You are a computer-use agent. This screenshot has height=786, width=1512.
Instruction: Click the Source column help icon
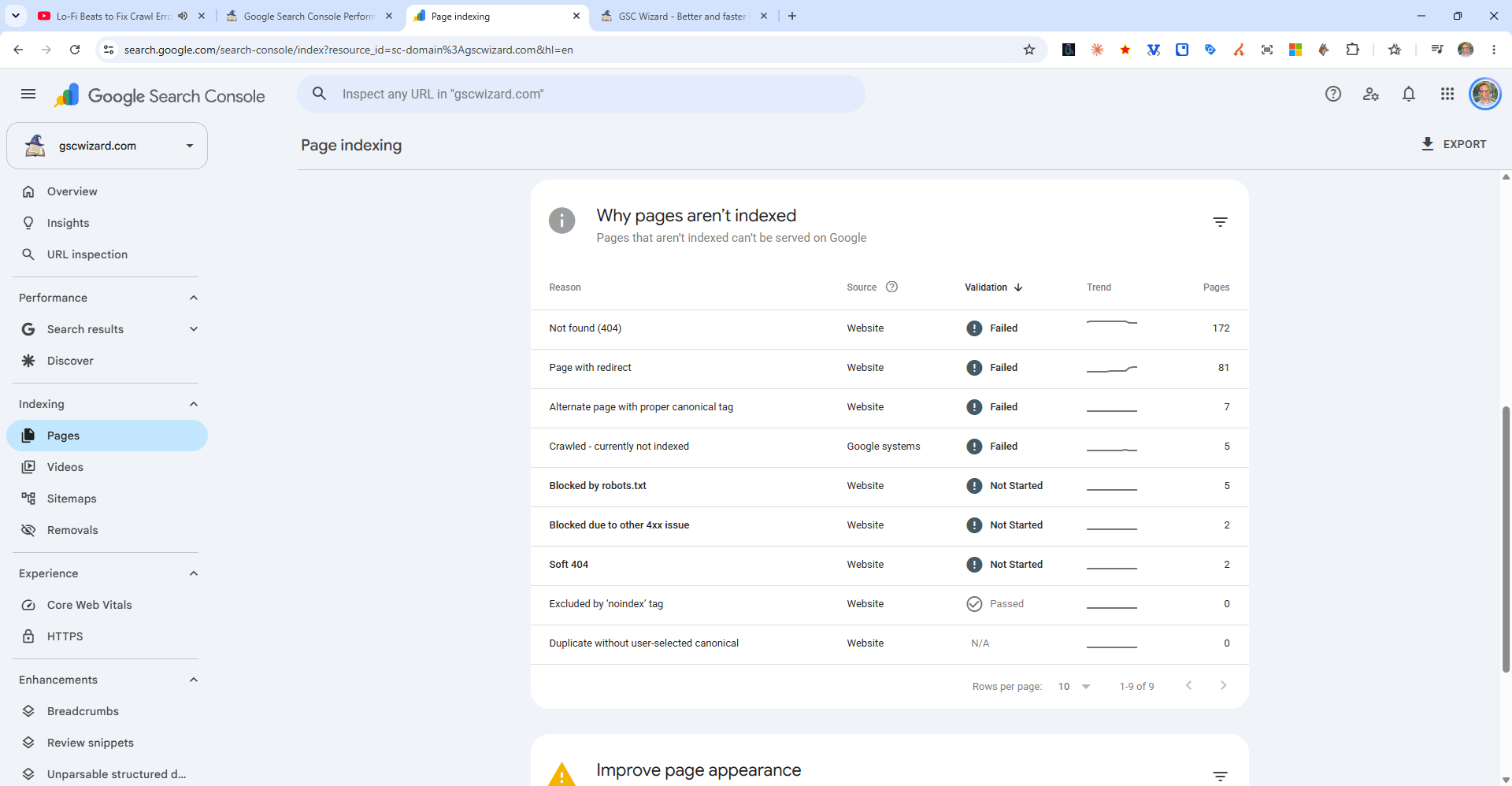coord(891,287)
